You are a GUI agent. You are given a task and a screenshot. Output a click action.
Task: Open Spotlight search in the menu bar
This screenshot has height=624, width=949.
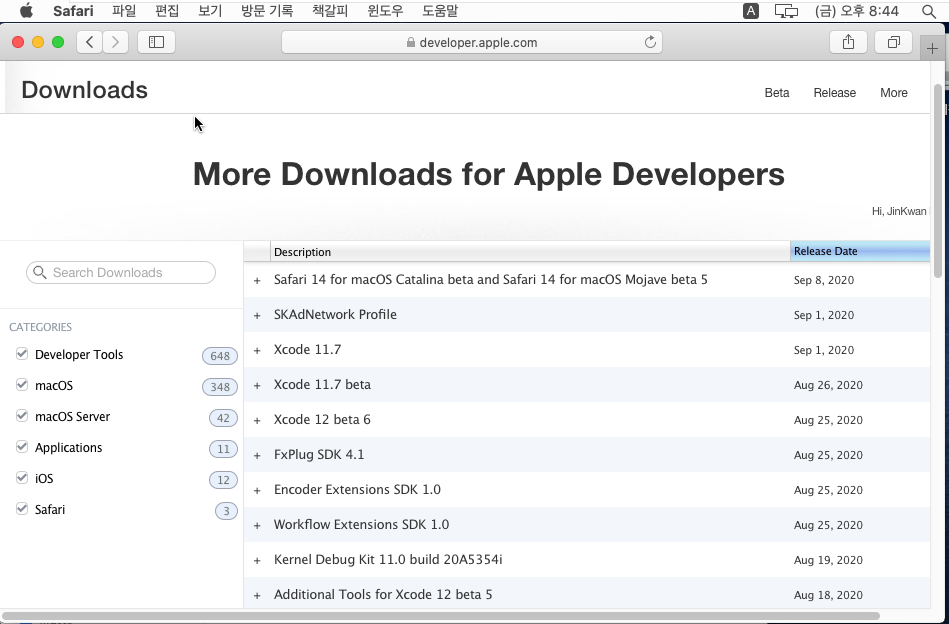(928, 11)
